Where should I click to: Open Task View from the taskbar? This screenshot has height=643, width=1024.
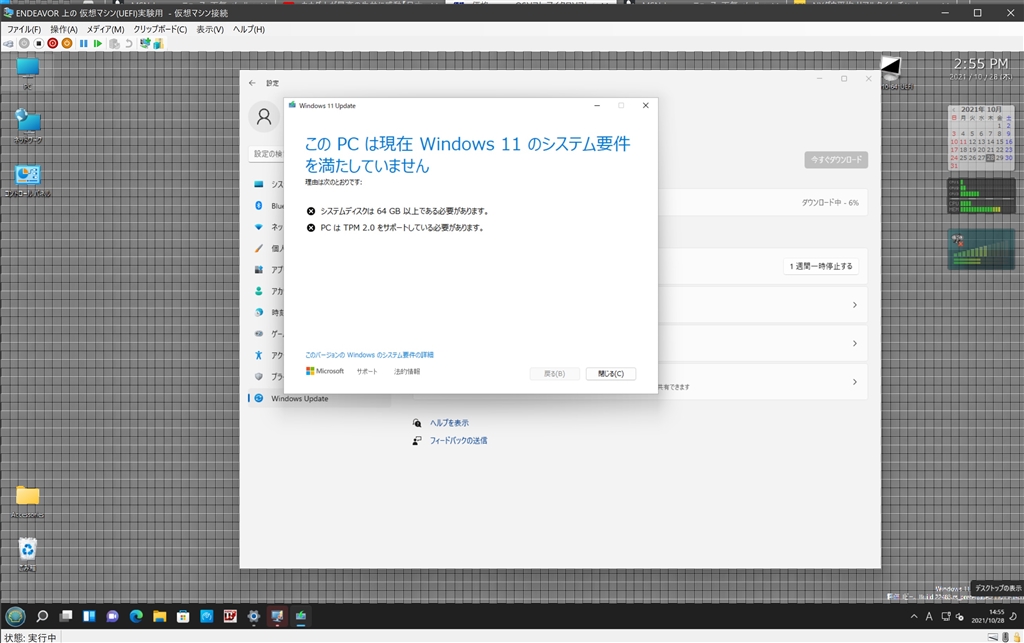(x=66, y=616)
